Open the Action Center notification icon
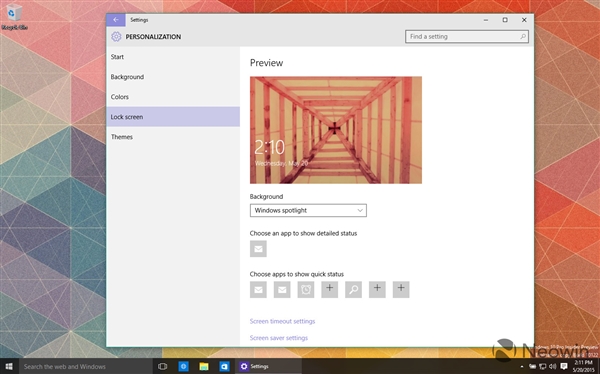The width and height of the screenshot is (600, 374). [x=564, y=367]
